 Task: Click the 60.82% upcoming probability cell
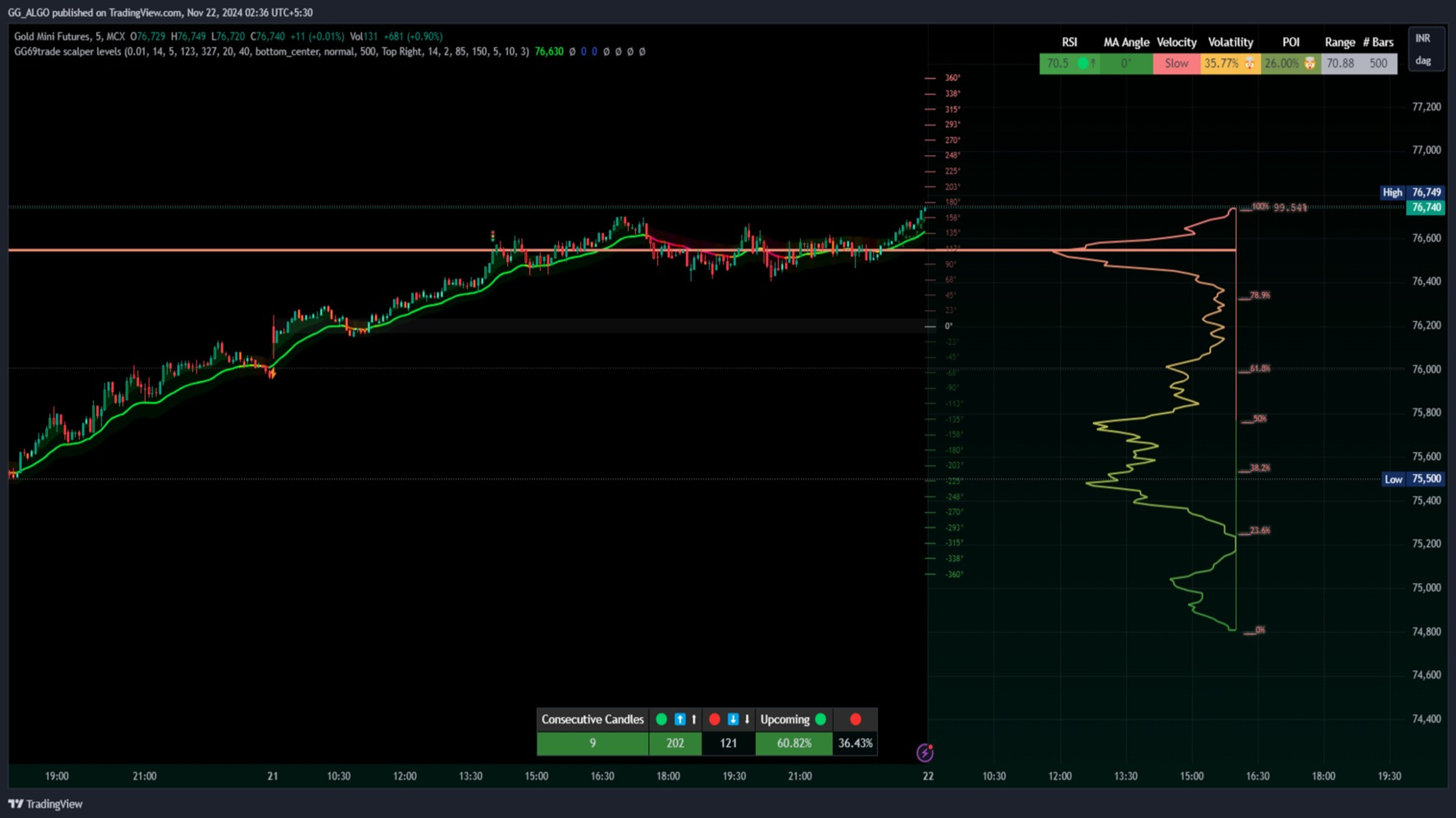click(794, 743)
